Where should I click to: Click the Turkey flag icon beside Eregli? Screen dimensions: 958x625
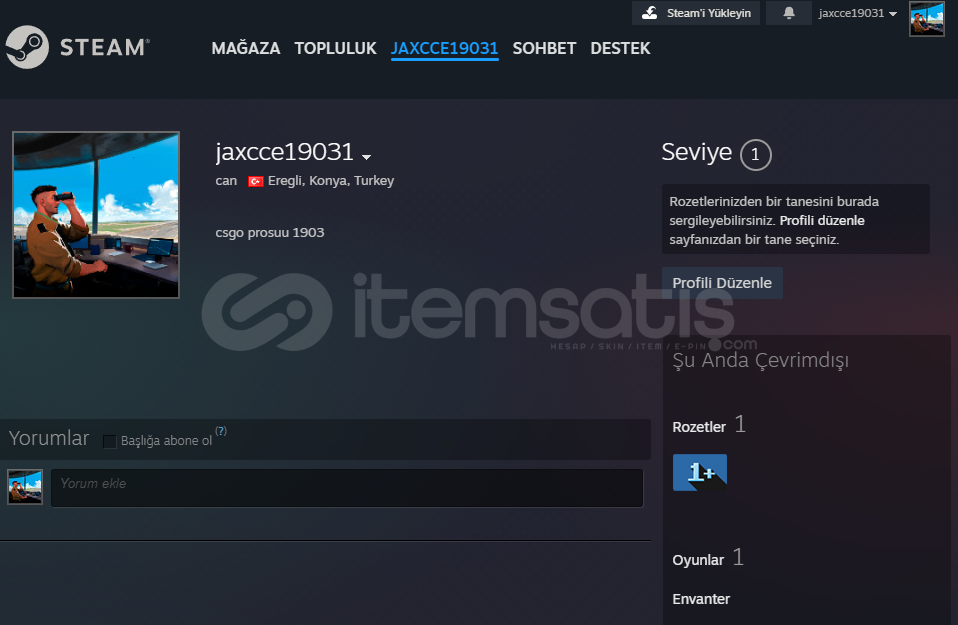255,181
